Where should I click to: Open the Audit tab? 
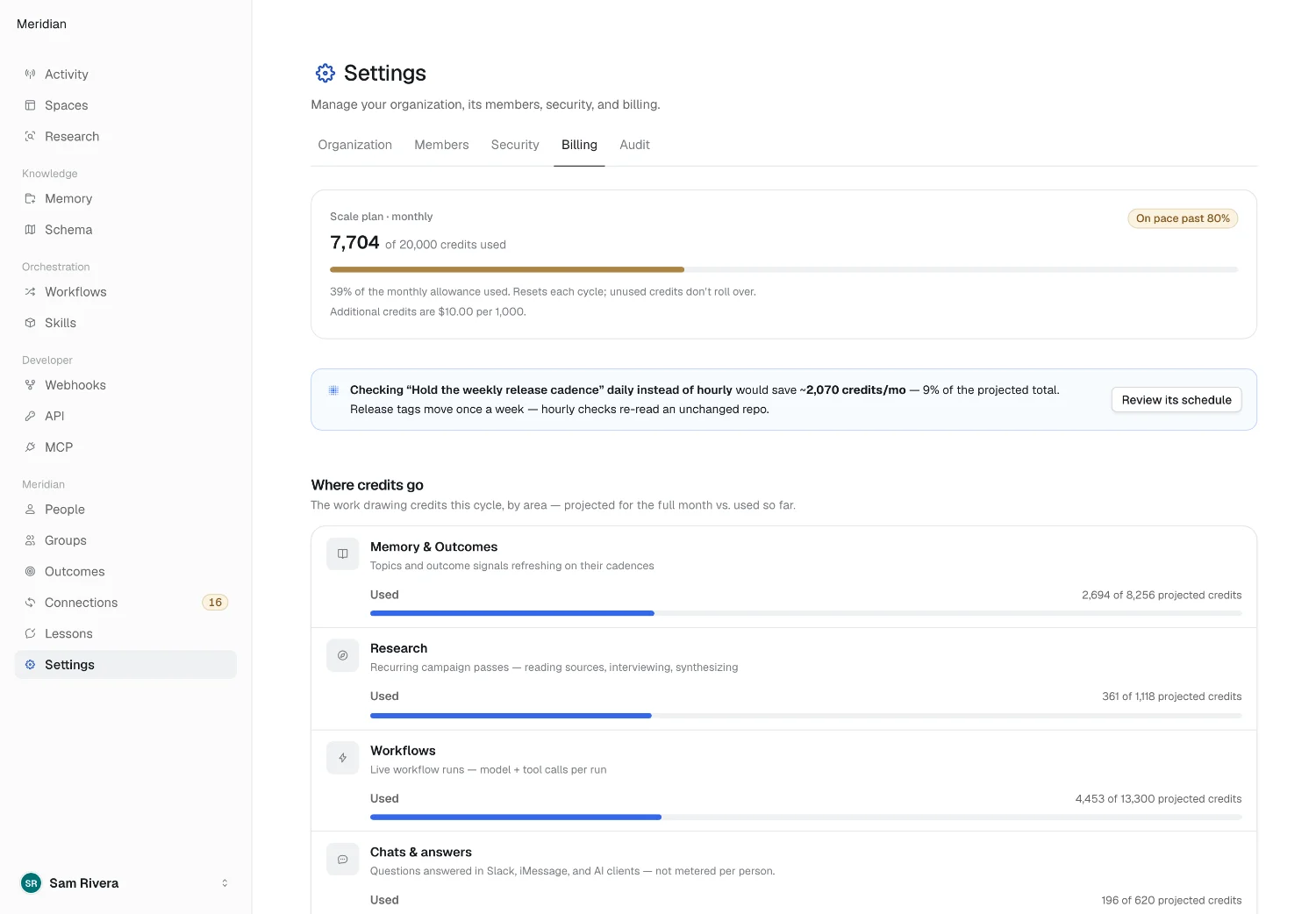[634, 145]
